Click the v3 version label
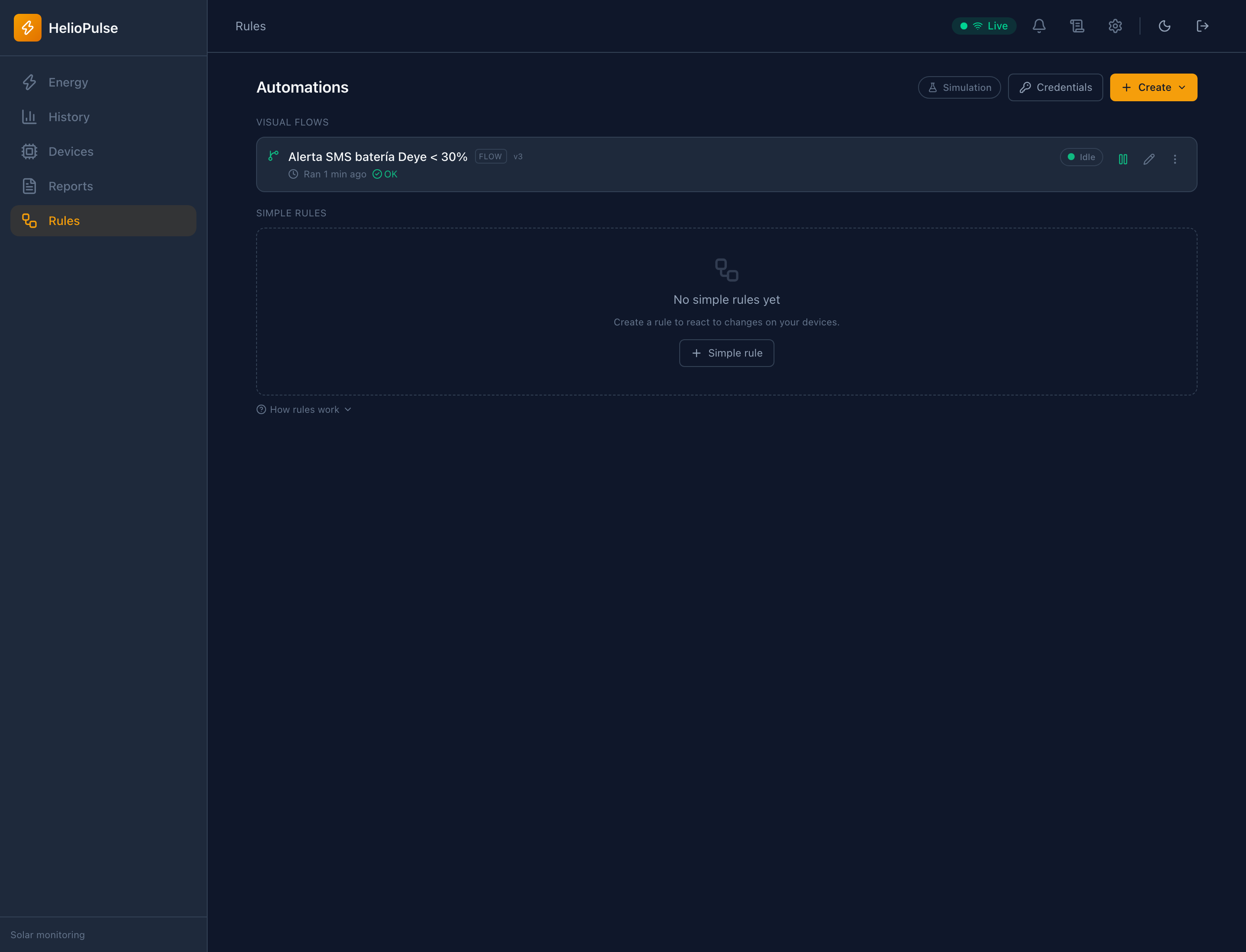This screenshot has height=952, width=1246. 518,156
